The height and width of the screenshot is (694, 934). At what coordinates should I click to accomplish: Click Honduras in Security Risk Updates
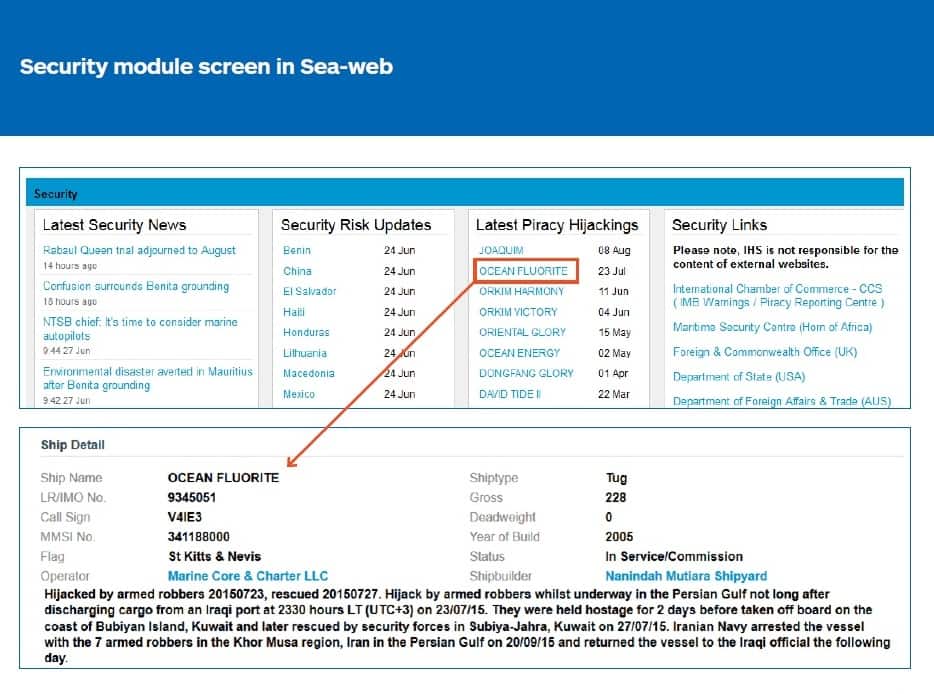pos(306,332)
